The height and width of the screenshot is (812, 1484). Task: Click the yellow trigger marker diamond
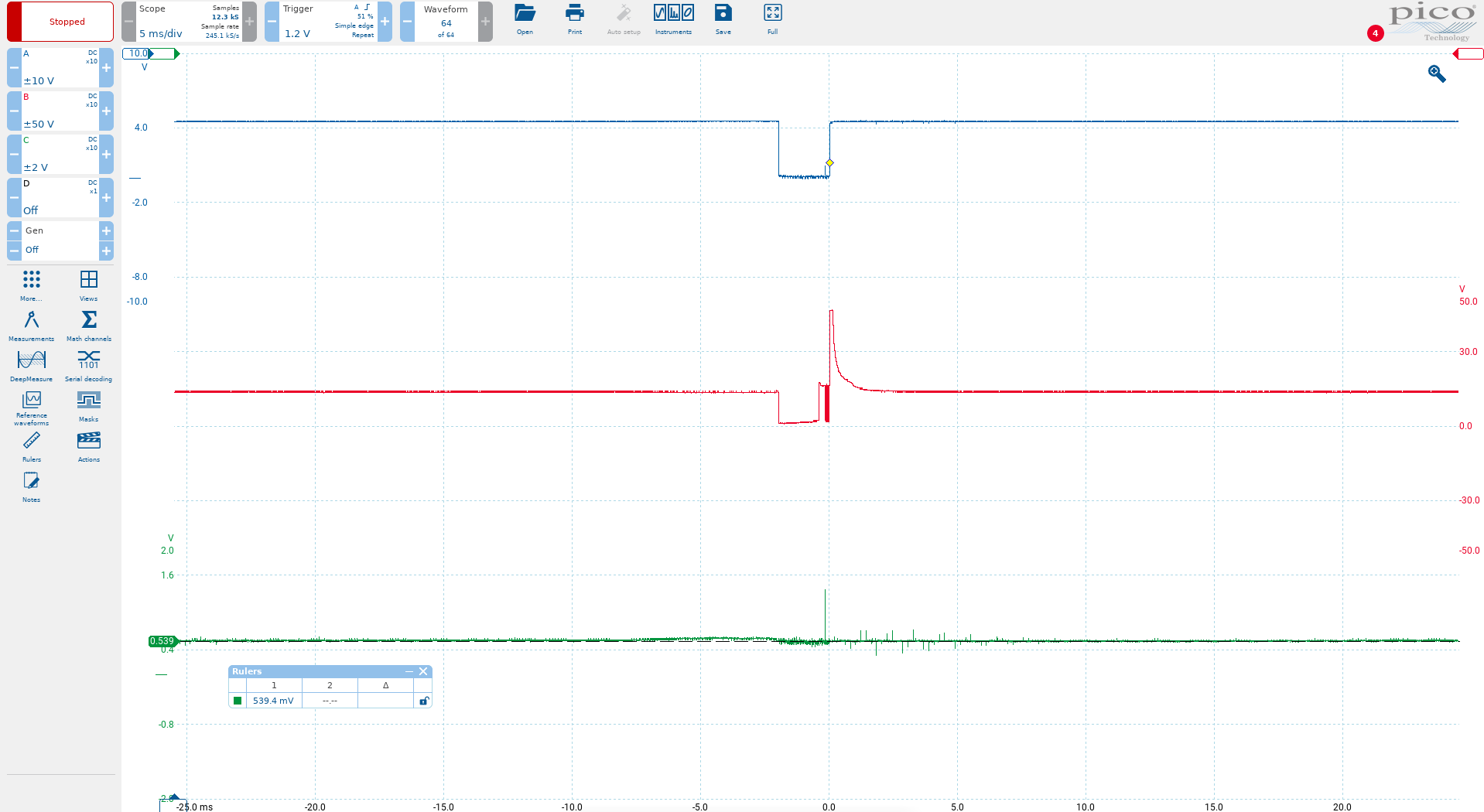(x=829, y=163)
